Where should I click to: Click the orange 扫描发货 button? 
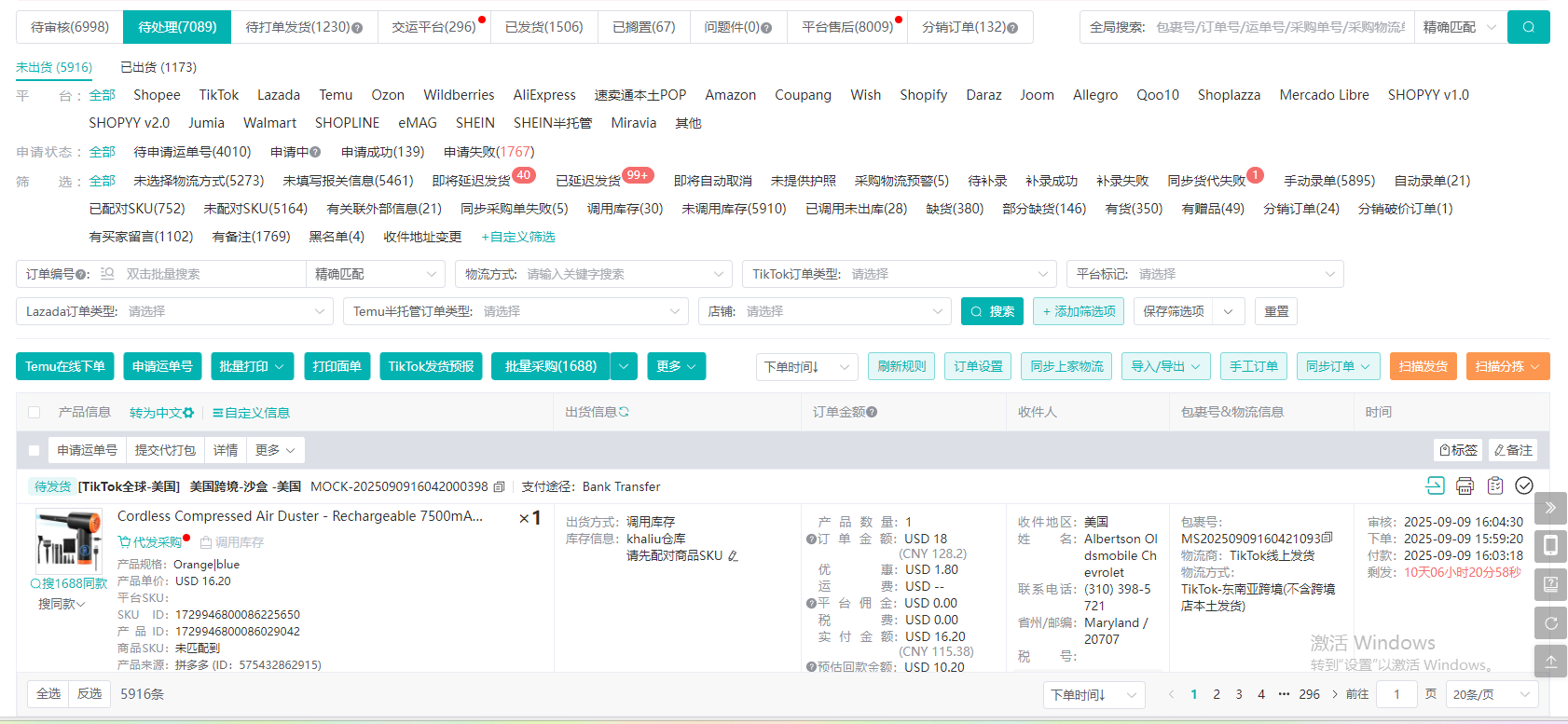pyautogui.click(x=1423, y=366)
